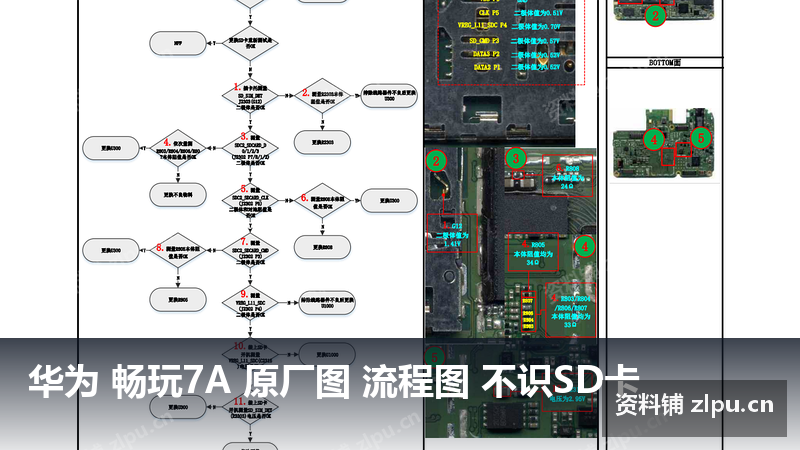
Task: Select the 'DATA3 P2' pin label
Action: pyautogui.click(x=486, y=54)
